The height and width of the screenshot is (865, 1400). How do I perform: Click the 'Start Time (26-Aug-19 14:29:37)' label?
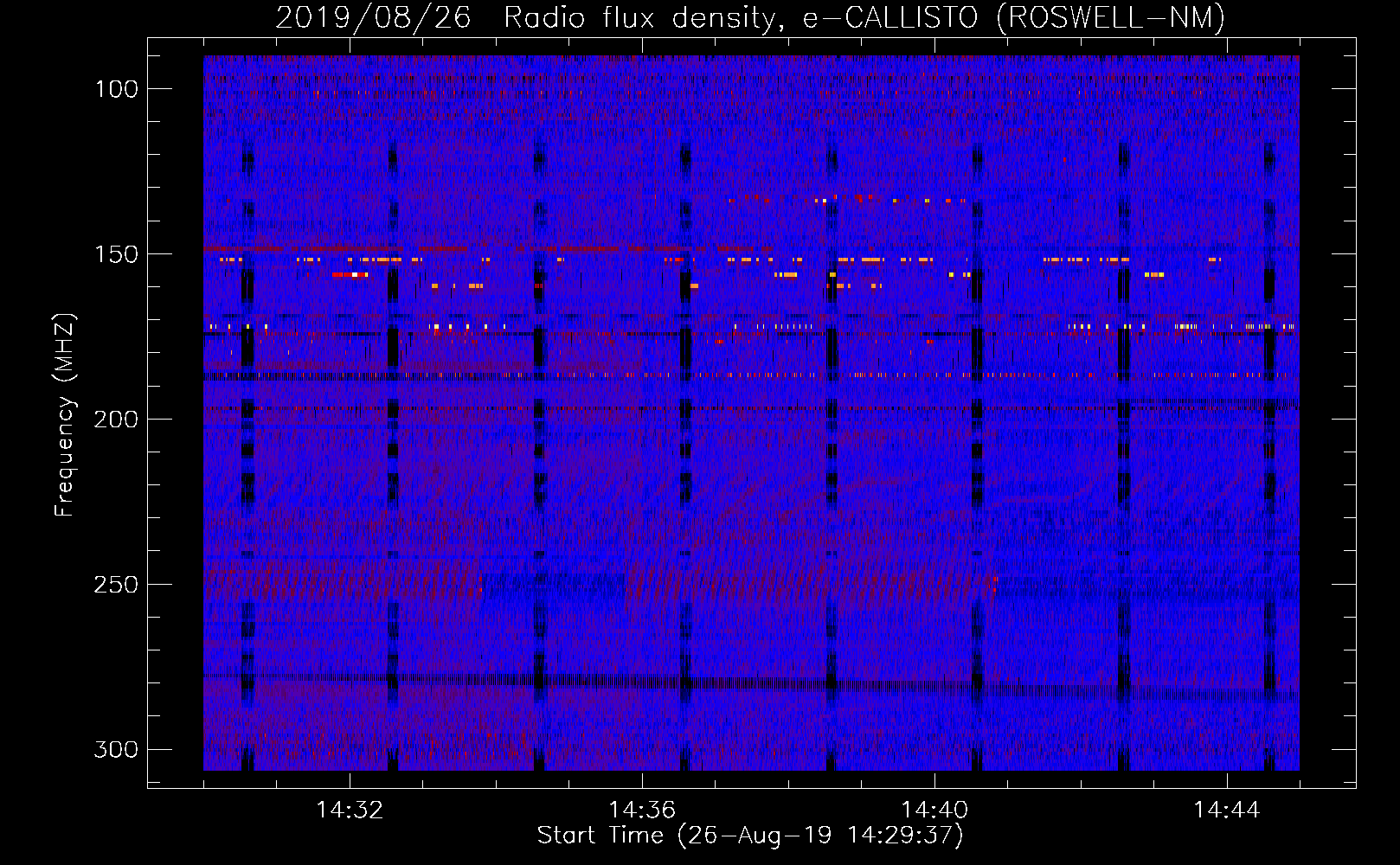[750, 836]
